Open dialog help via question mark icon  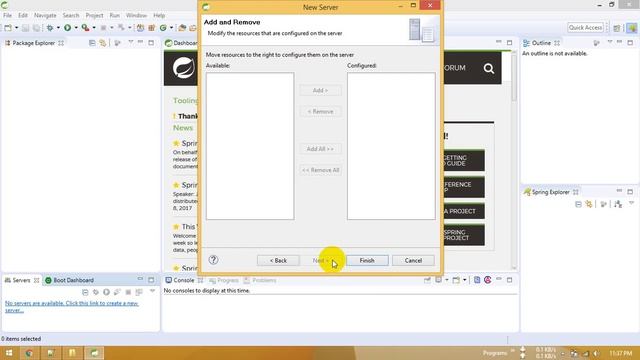pyautogui.click(x=213, y=260)
